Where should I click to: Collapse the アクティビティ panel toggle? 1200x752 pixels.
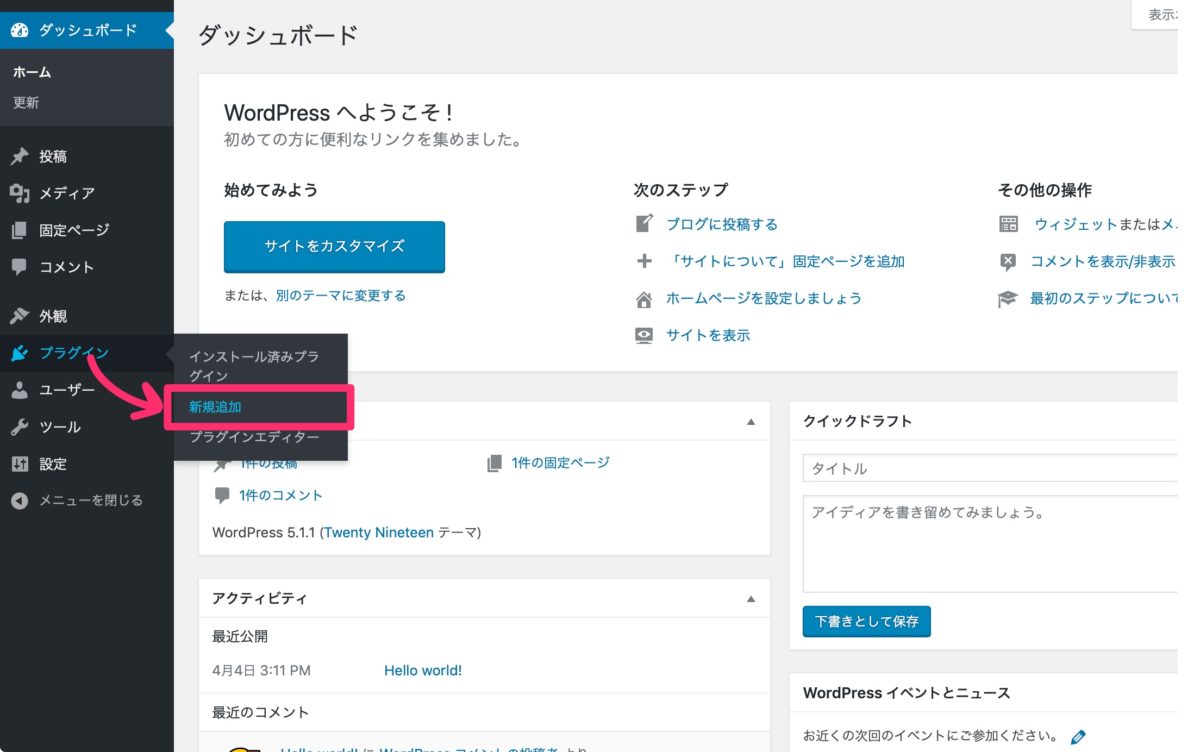click(751, 599)
